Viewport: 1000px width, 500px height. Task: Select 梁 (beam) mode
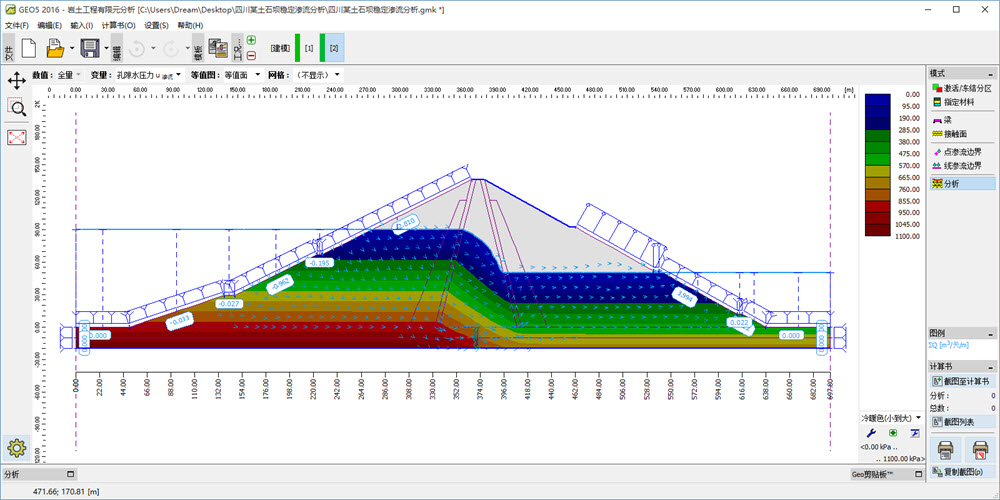962,120
